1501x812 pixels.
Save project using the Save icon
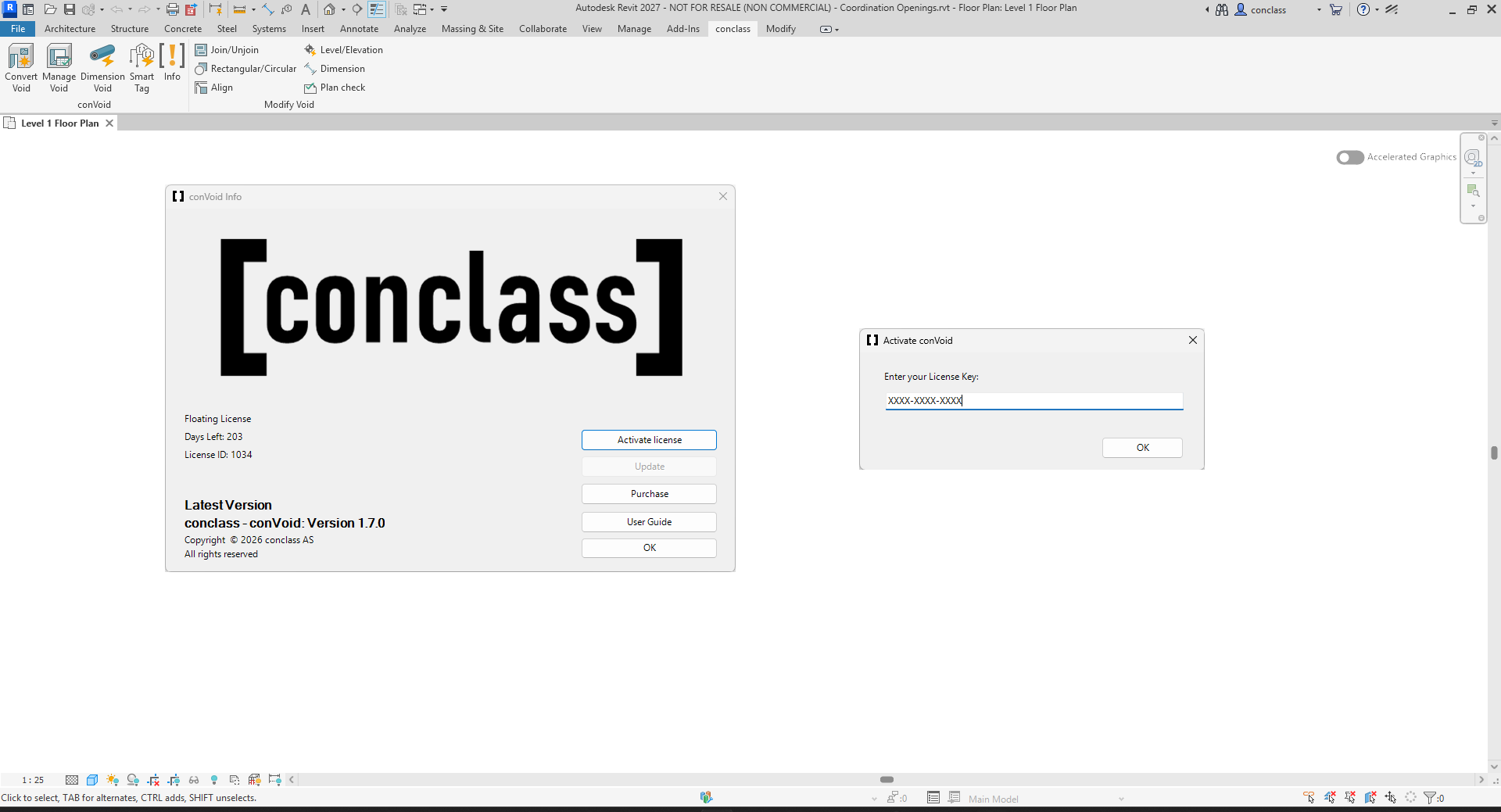point(70,9)
